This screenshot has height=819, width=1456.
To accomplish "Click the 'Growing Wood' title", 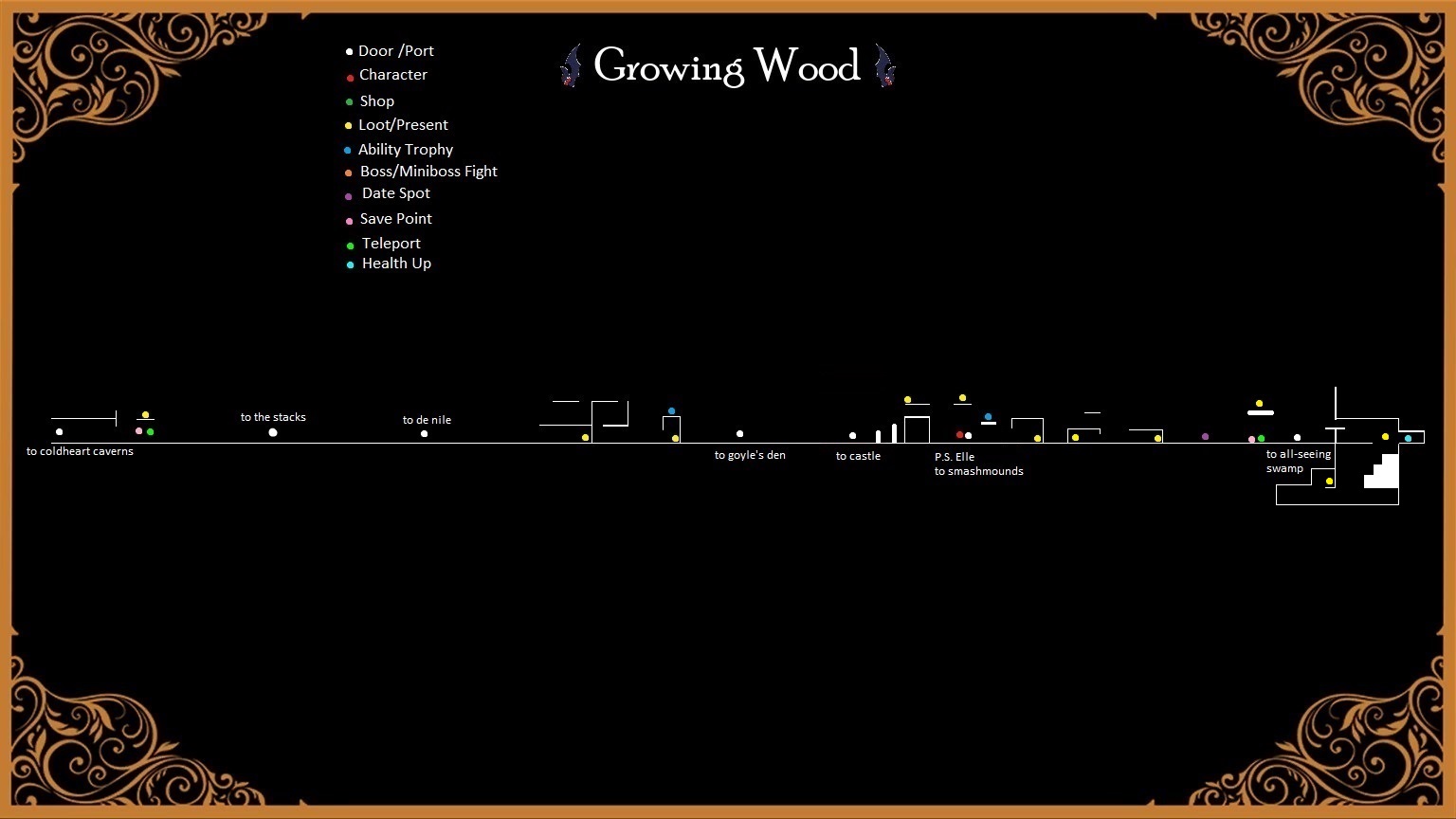I will coord(727,66).
